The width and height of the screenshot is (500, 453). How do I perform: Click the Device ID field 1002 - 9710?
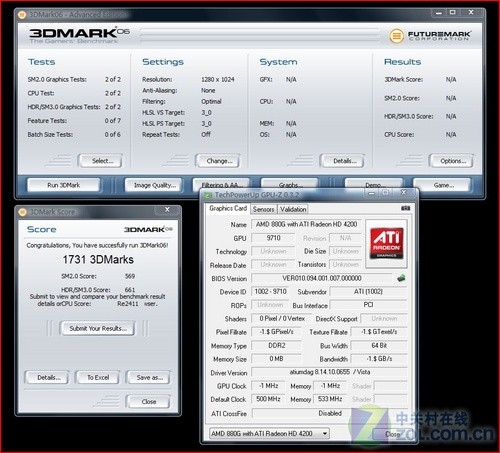tap(270, 292)
